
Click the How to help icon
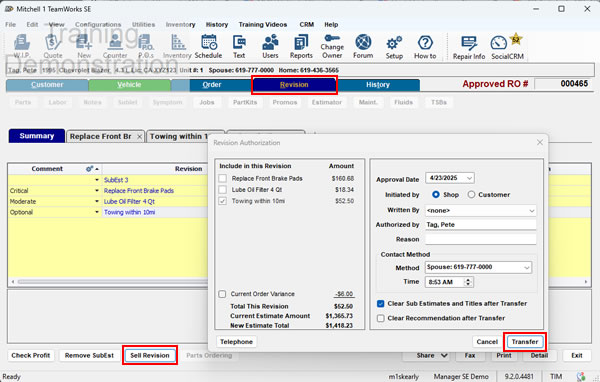[x=425, y=46]
